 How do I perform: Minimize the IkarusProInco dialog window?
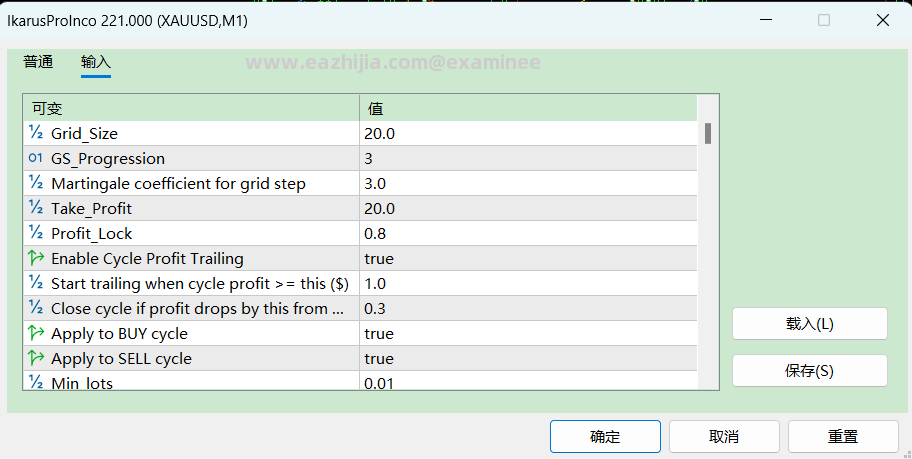[766, 20]
